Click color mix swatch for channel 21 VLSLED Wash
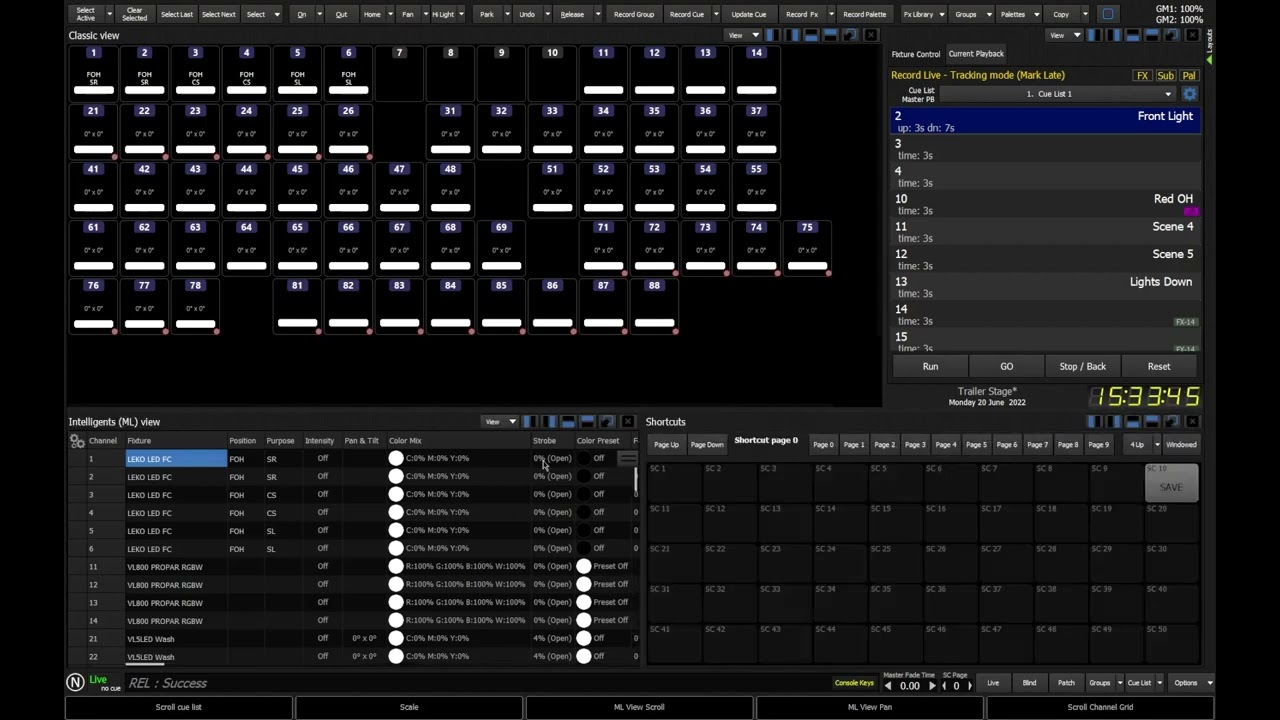1280x720 pixels. pos(396,639)
